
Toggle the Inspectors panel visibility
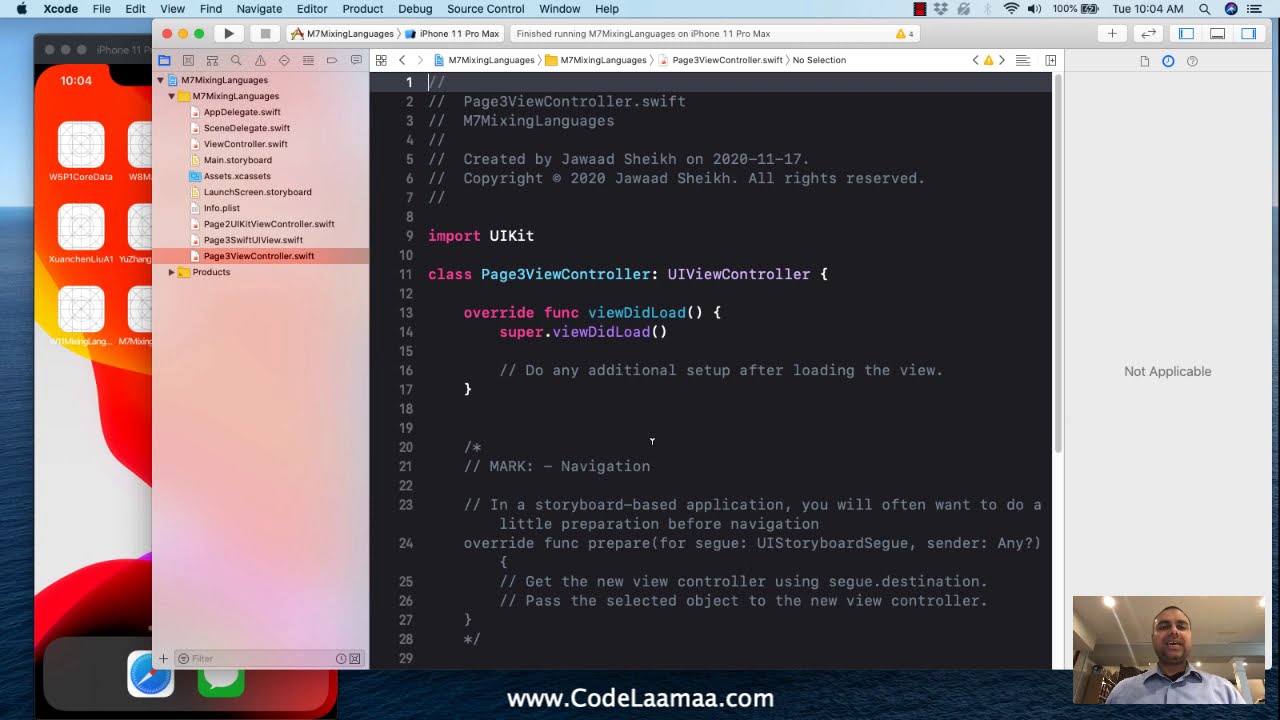(x=1249, y=34)
